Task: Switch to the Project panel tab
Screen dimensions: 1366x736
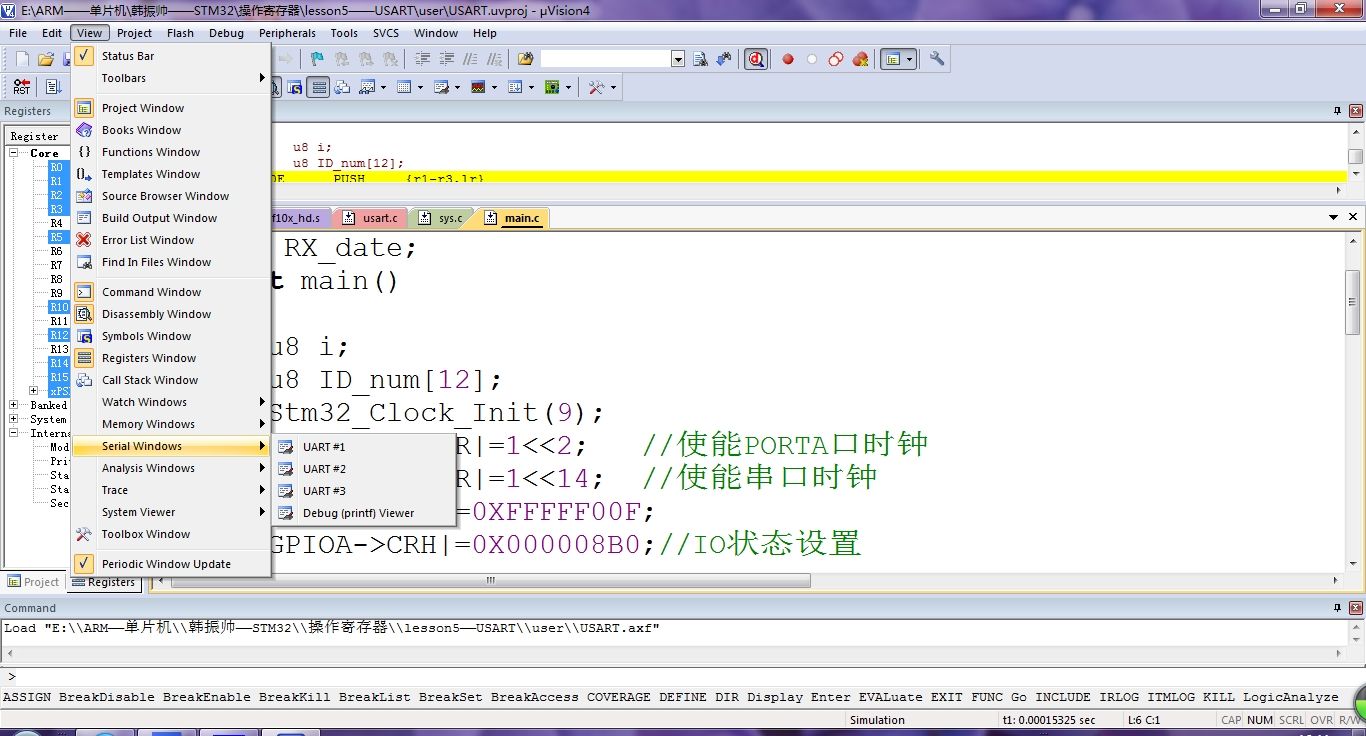Action: (x=35, y=582)
